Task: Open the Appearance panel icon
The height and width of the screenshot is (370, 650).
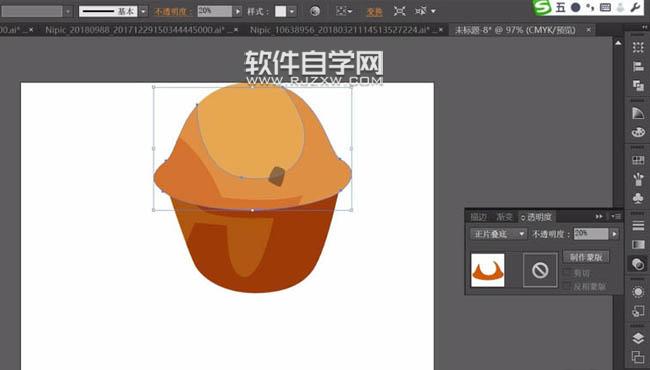Action: 638,292
